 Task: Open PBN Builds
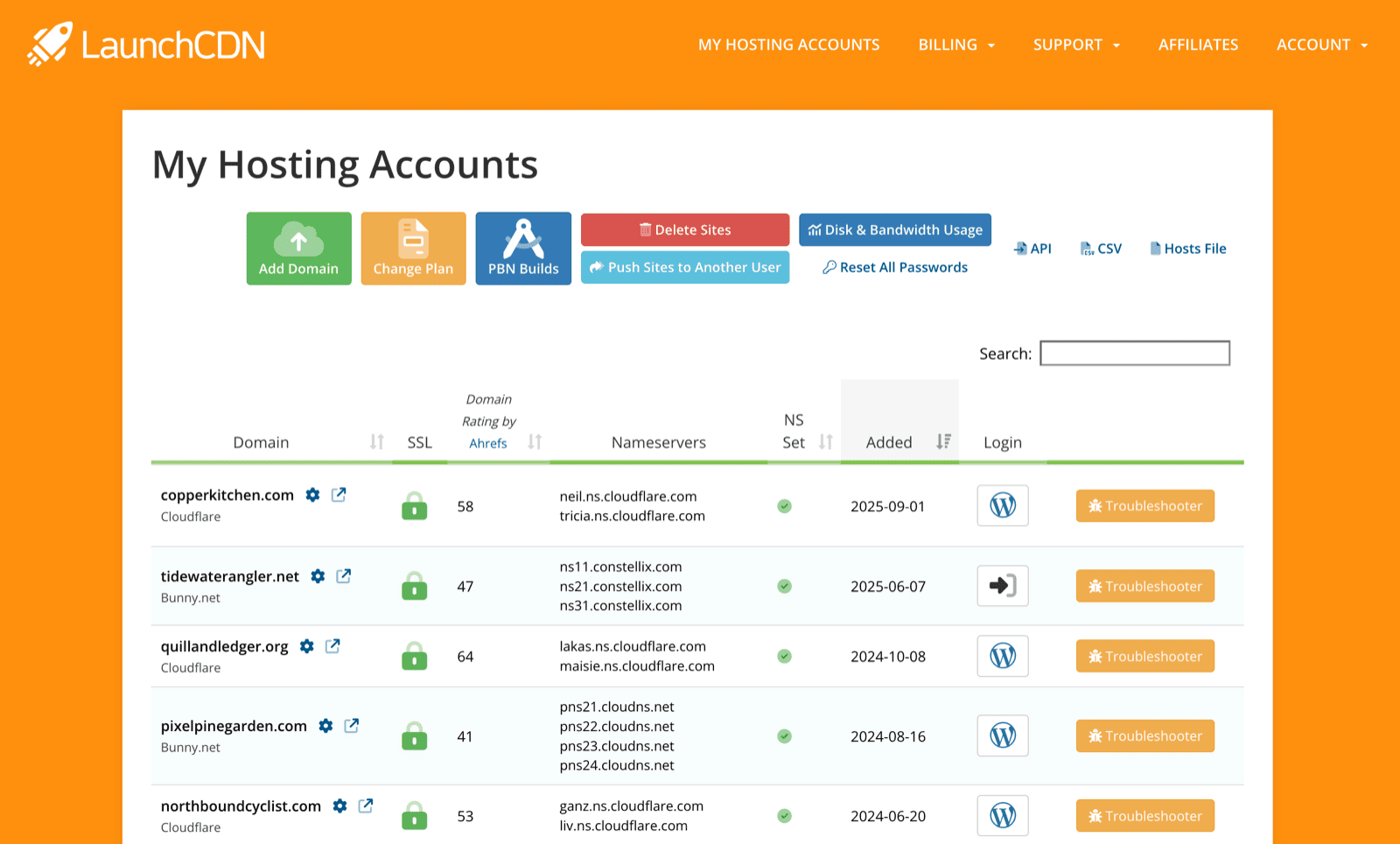click(523, 249)
